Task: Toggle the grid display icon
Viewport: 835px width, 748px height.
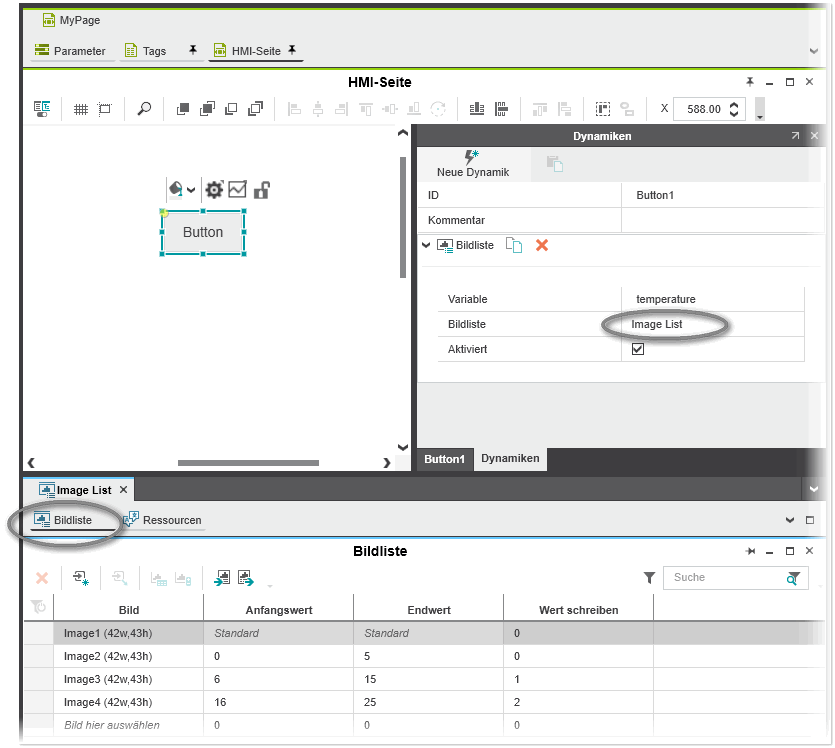Action: pos(81,109)
